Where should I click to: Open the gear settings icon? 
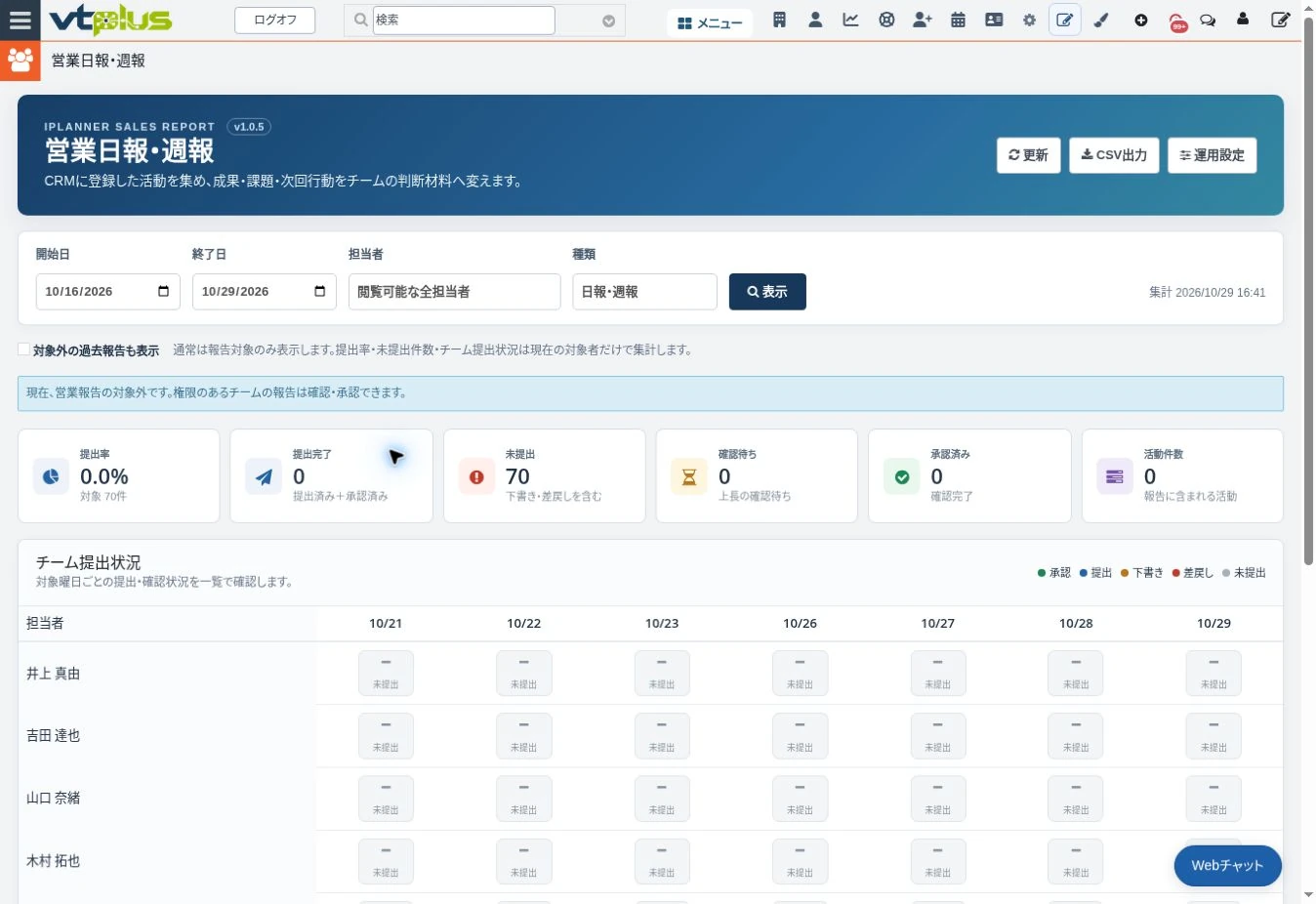pyautogui.click(x=1029, y=20)
